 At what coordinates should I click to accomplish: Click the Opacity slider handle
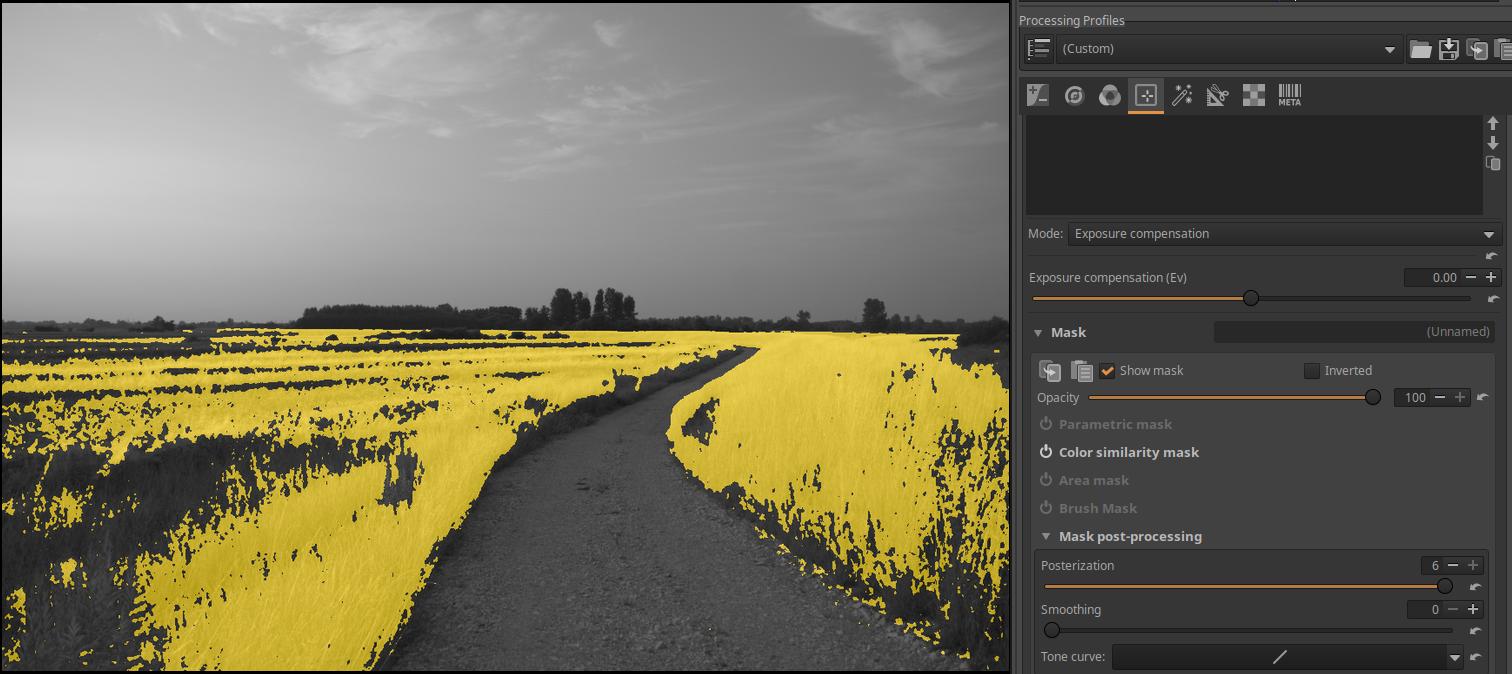[x=1373, y=398]
